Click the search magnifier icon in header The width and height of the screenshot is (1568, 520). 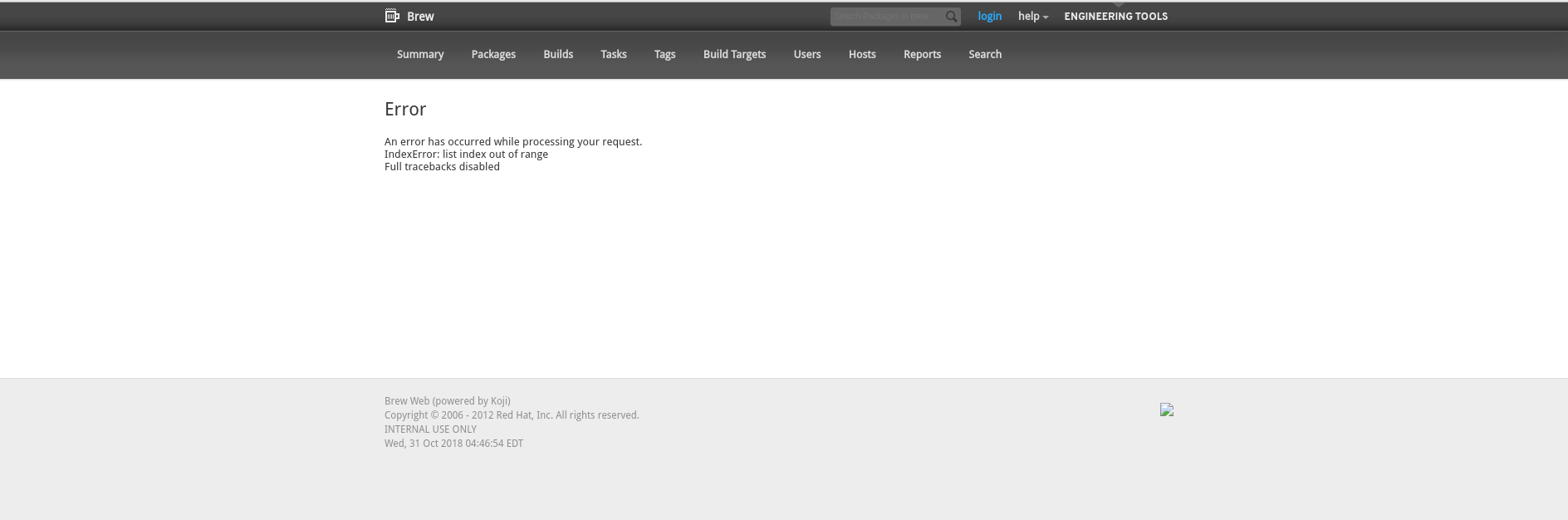coord(952,17)
